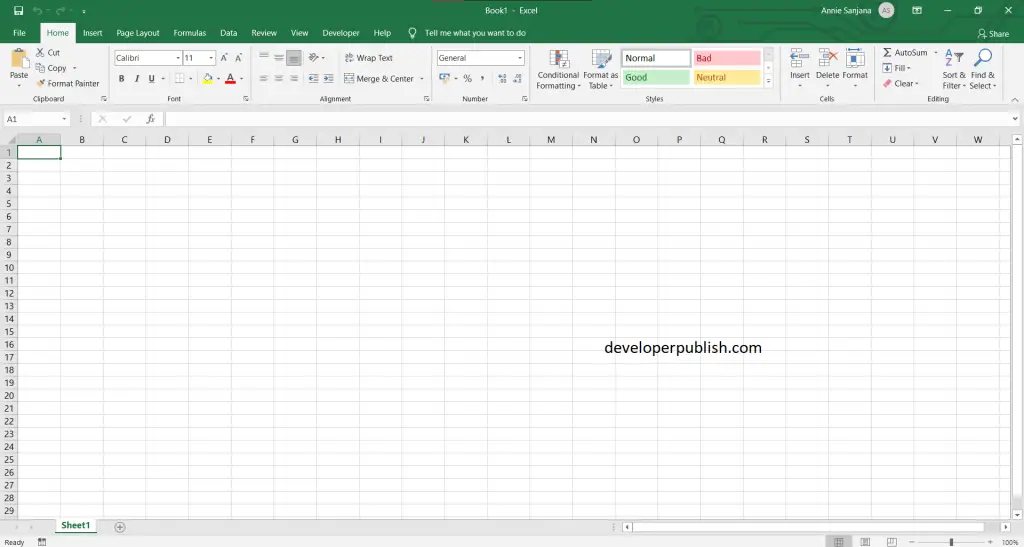Apply the Bad cell style
Viewport: 1024px width, 547px height.
pos(727,58)
